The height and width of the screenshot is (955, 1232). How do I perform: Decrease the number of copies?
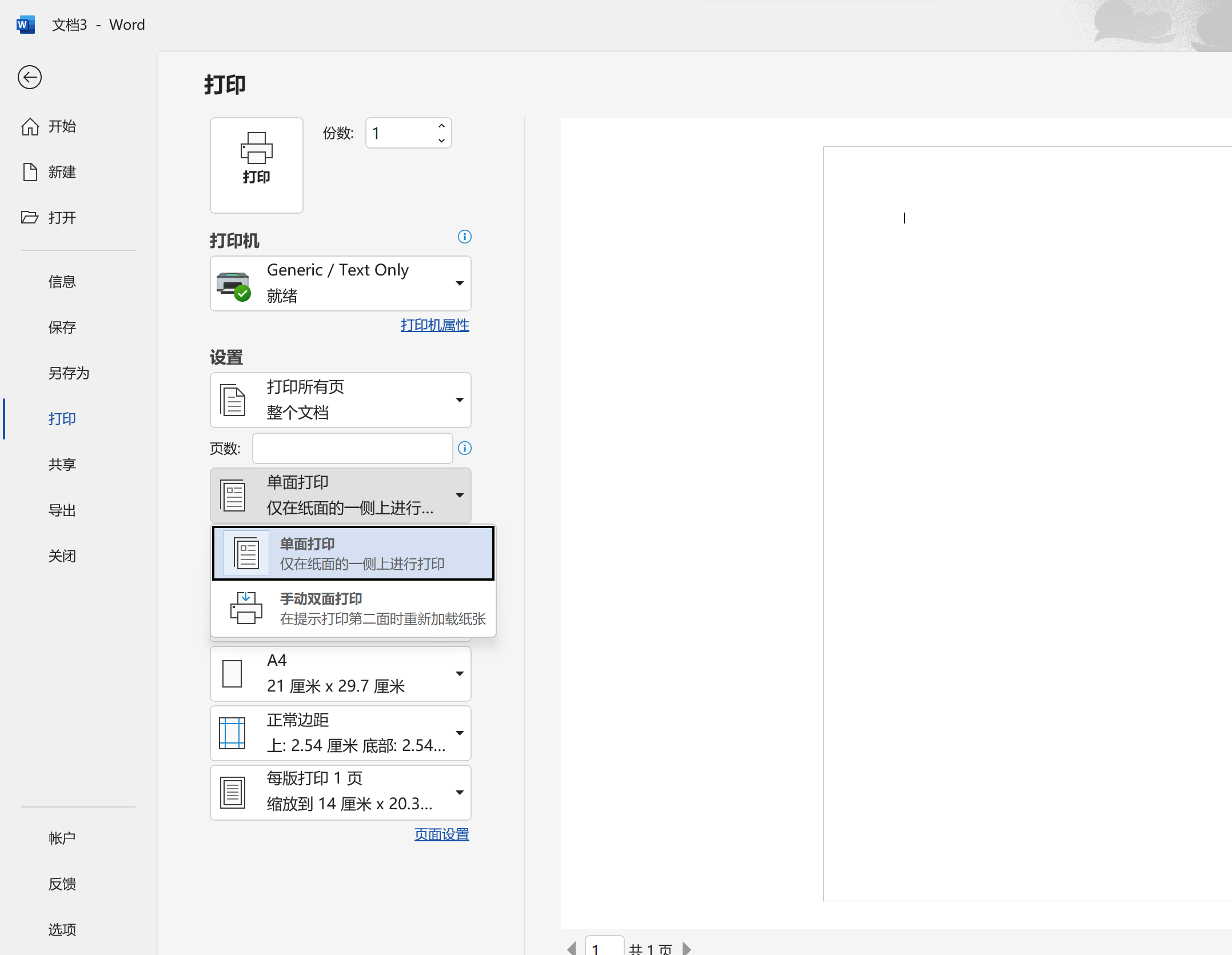point(441,140)
